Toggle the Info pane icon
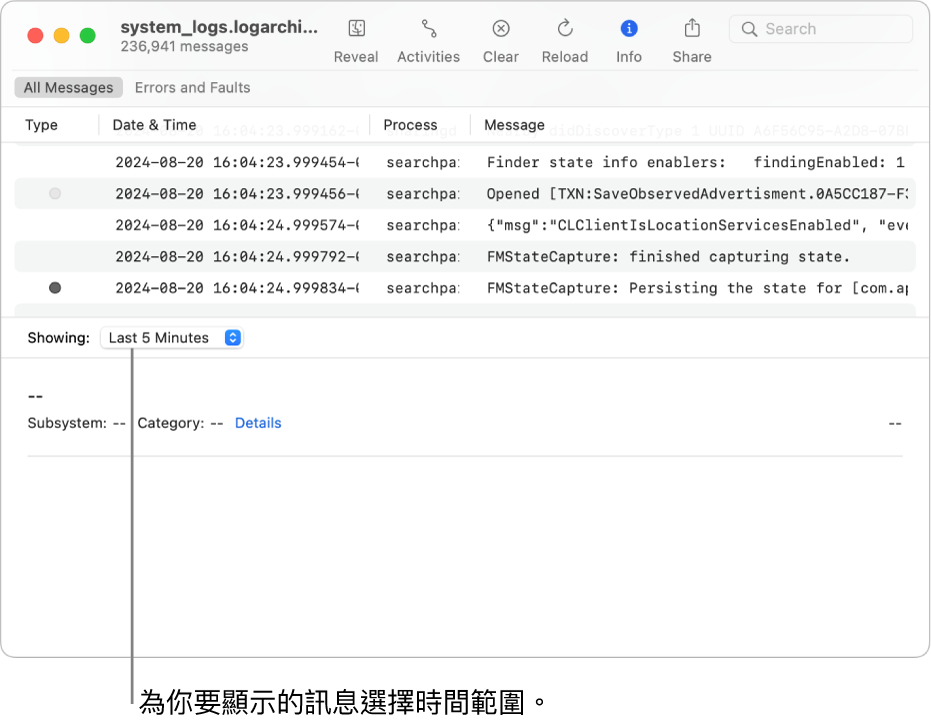The height and width of the screenshot is (724, 931). coord(629,29)
